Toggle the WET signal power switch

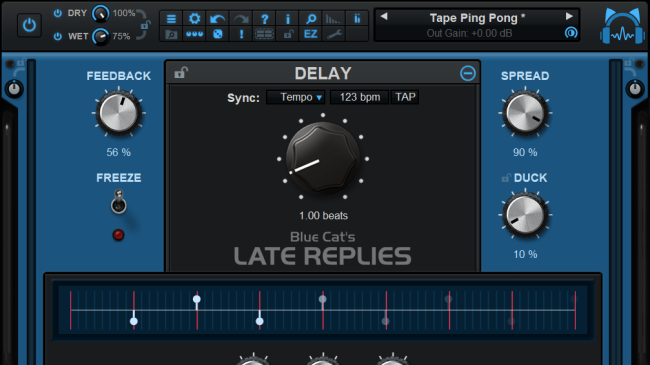(58, 36)
